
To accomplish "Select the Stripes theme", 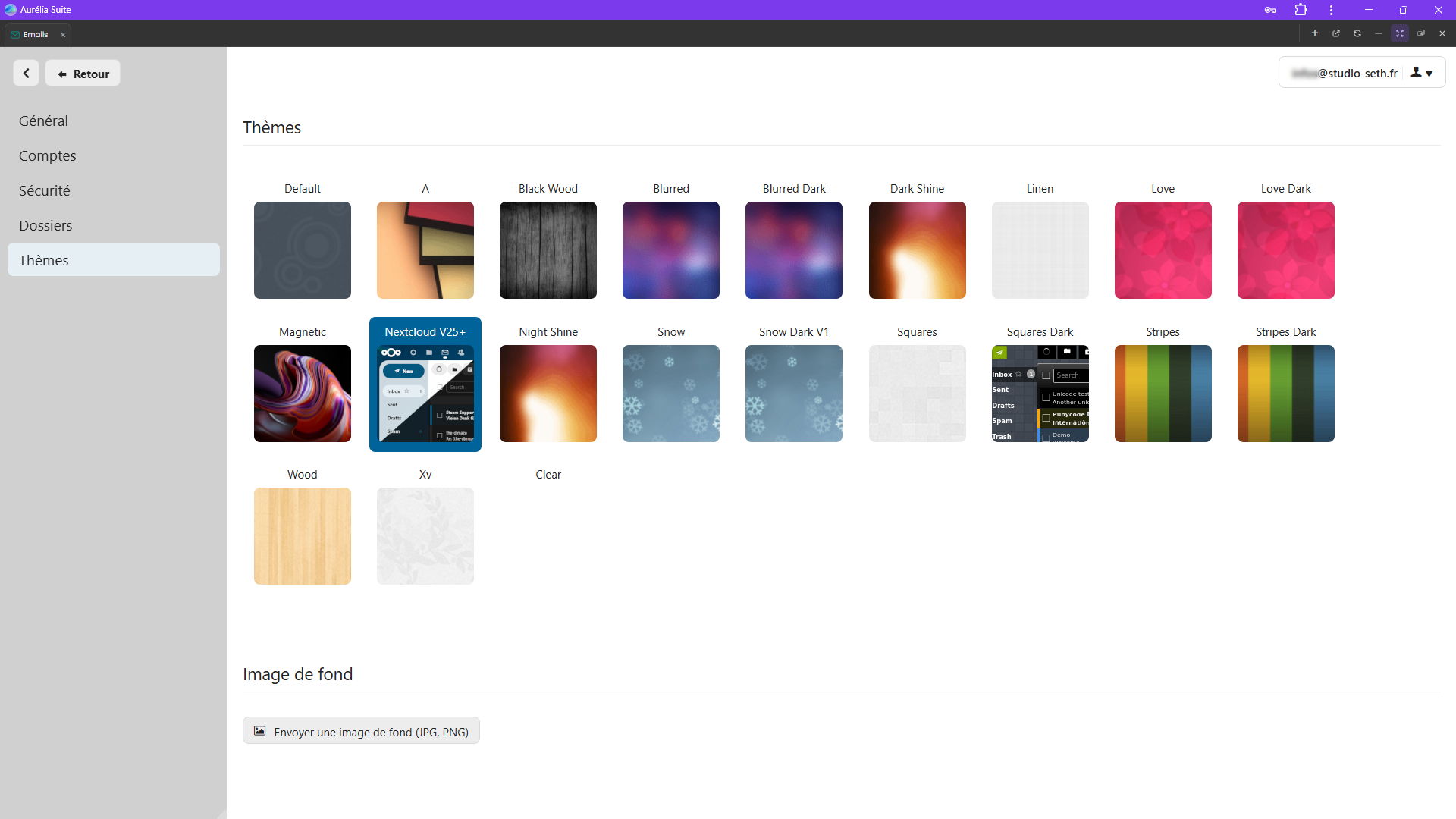I will pyautogui.click(x=1163, y=394).
